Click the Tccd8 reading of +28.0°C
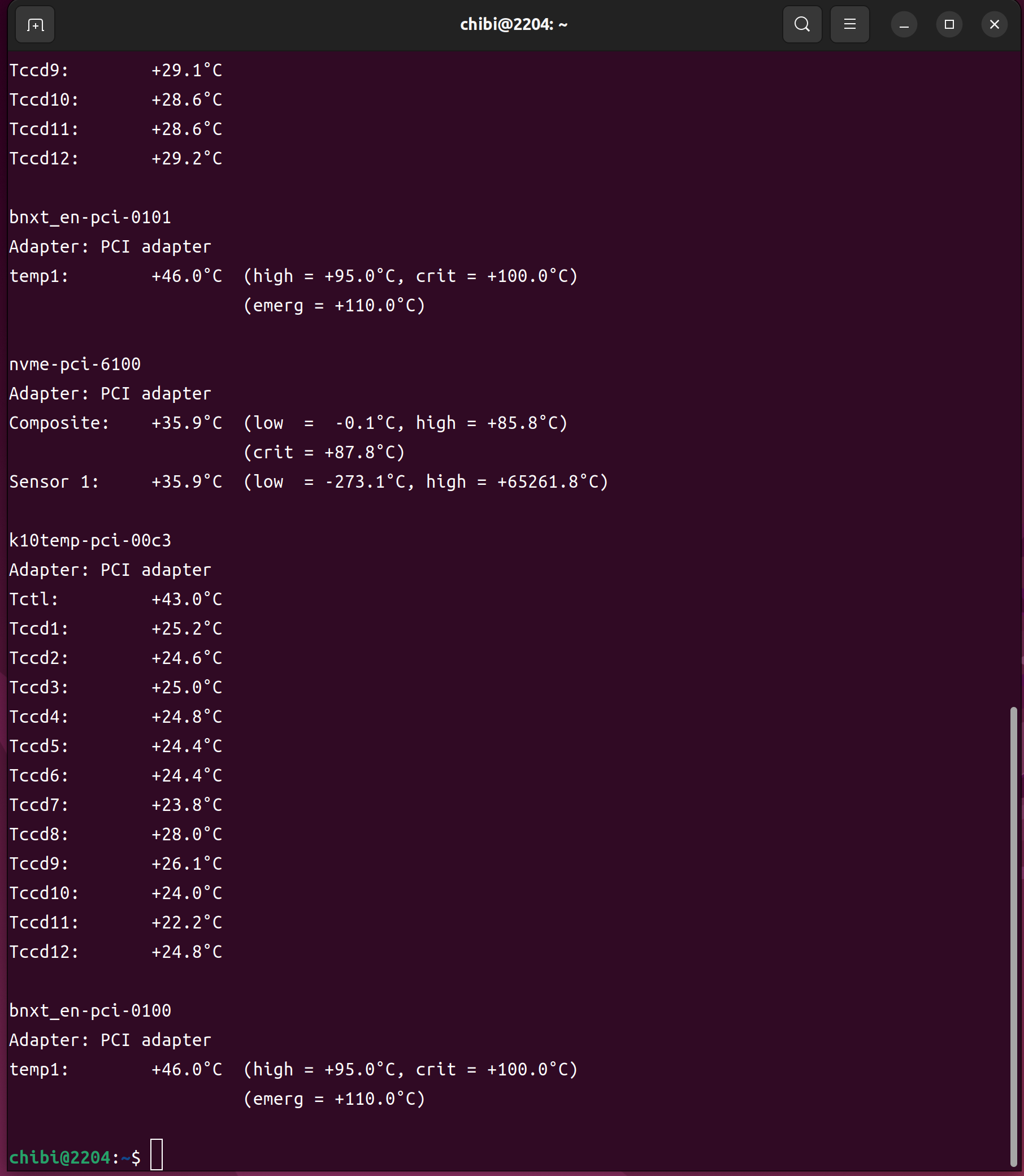The height and width of the screenshot is (1176, 1024). (x=186, y=834)
